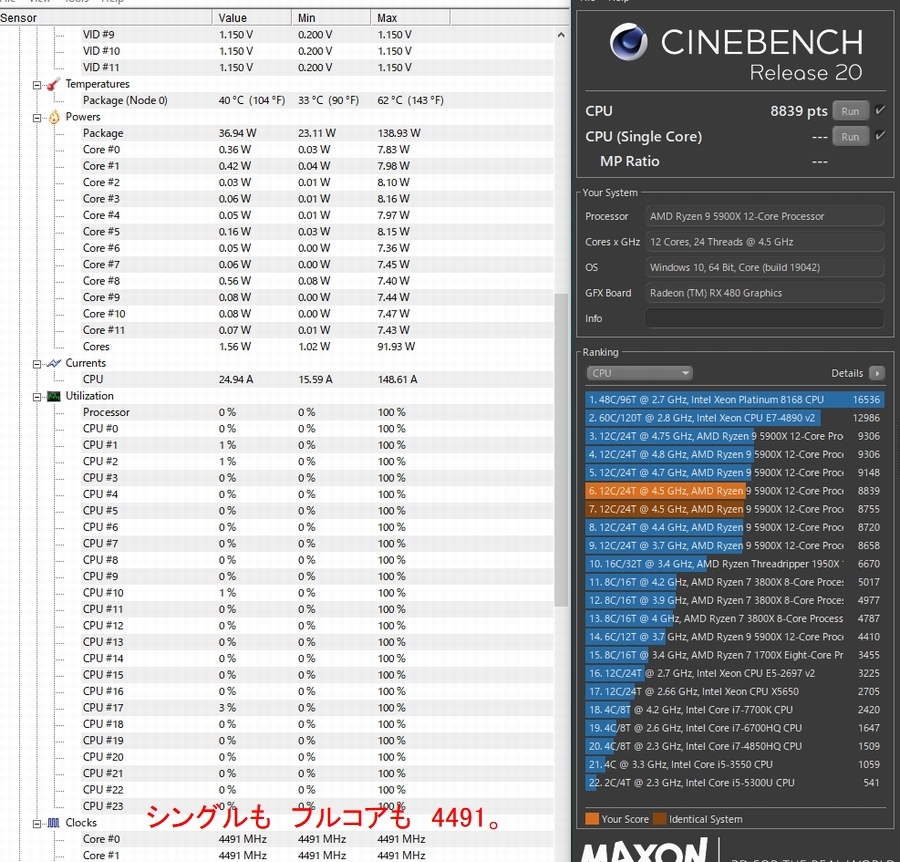This screenshot has width=900, height=862.
Task: Toggle the CPU (Single Core) test checkmark
Action: [x=880, y=135]
